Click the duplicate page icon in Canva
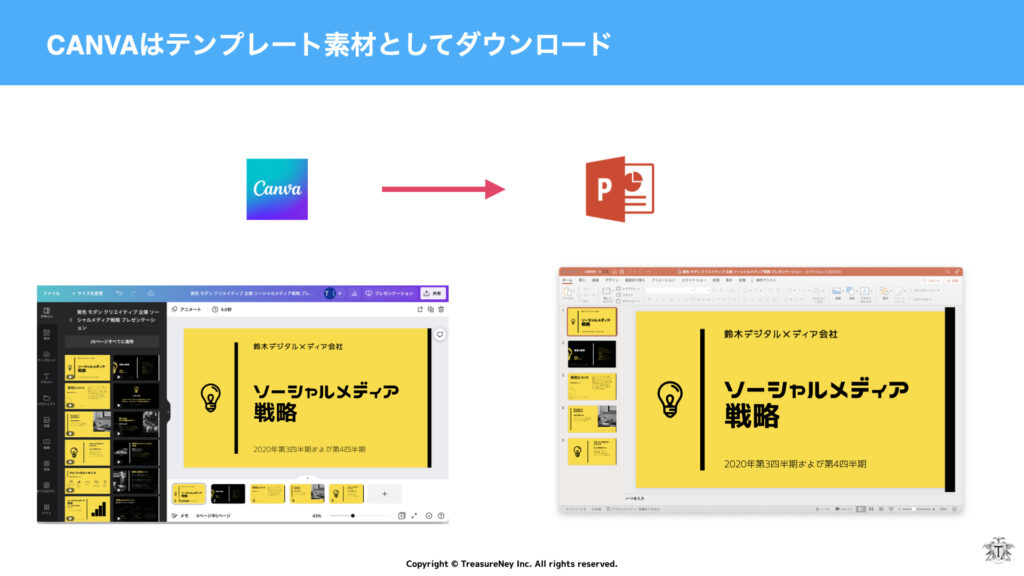The height and width of the screenshot is (576, 1024). point(430,310)
